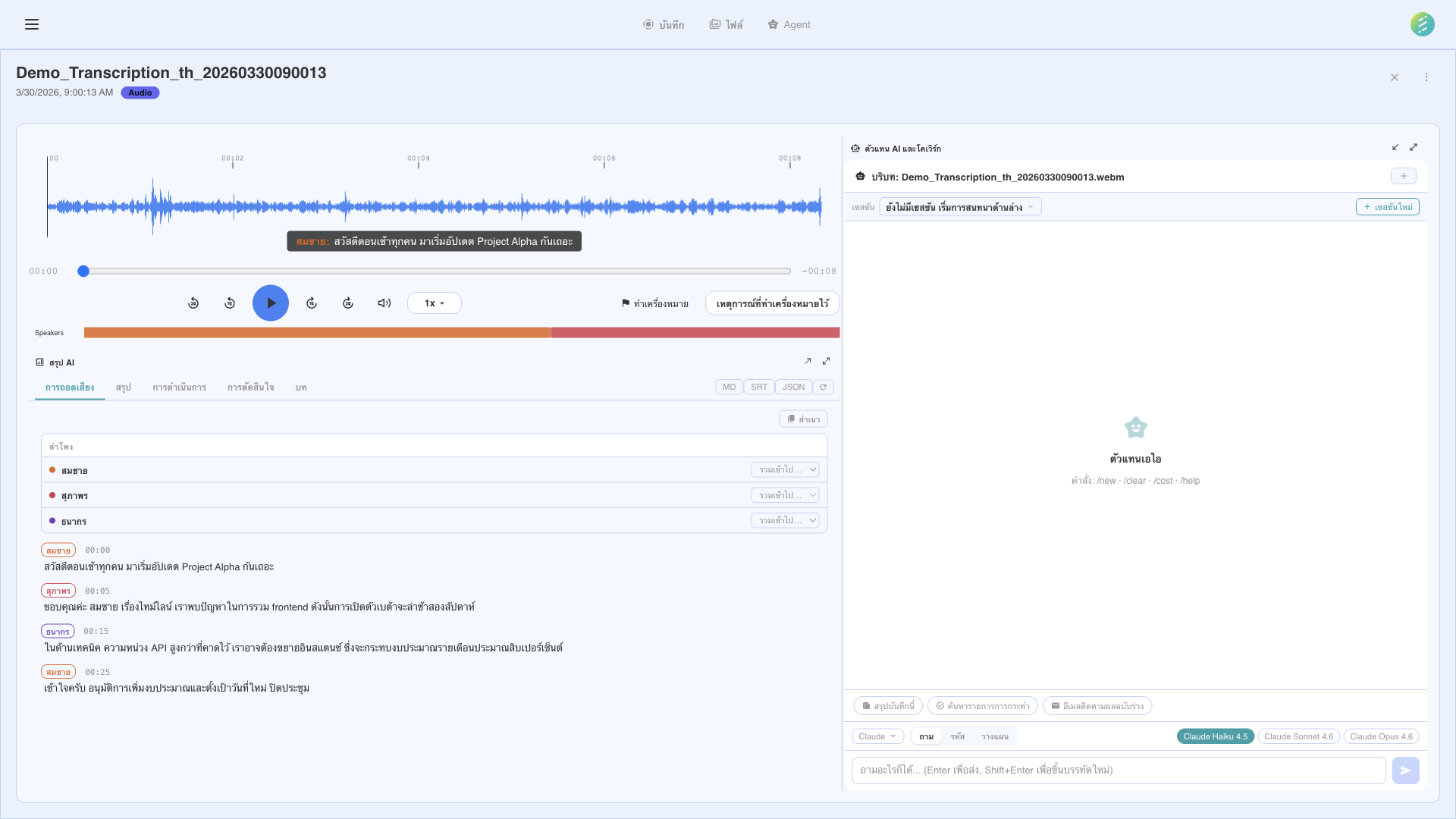The height and width of the screenshot is (819, 1456).
Task: Open the hamburger menu
Action: click(x=32, y=24)
